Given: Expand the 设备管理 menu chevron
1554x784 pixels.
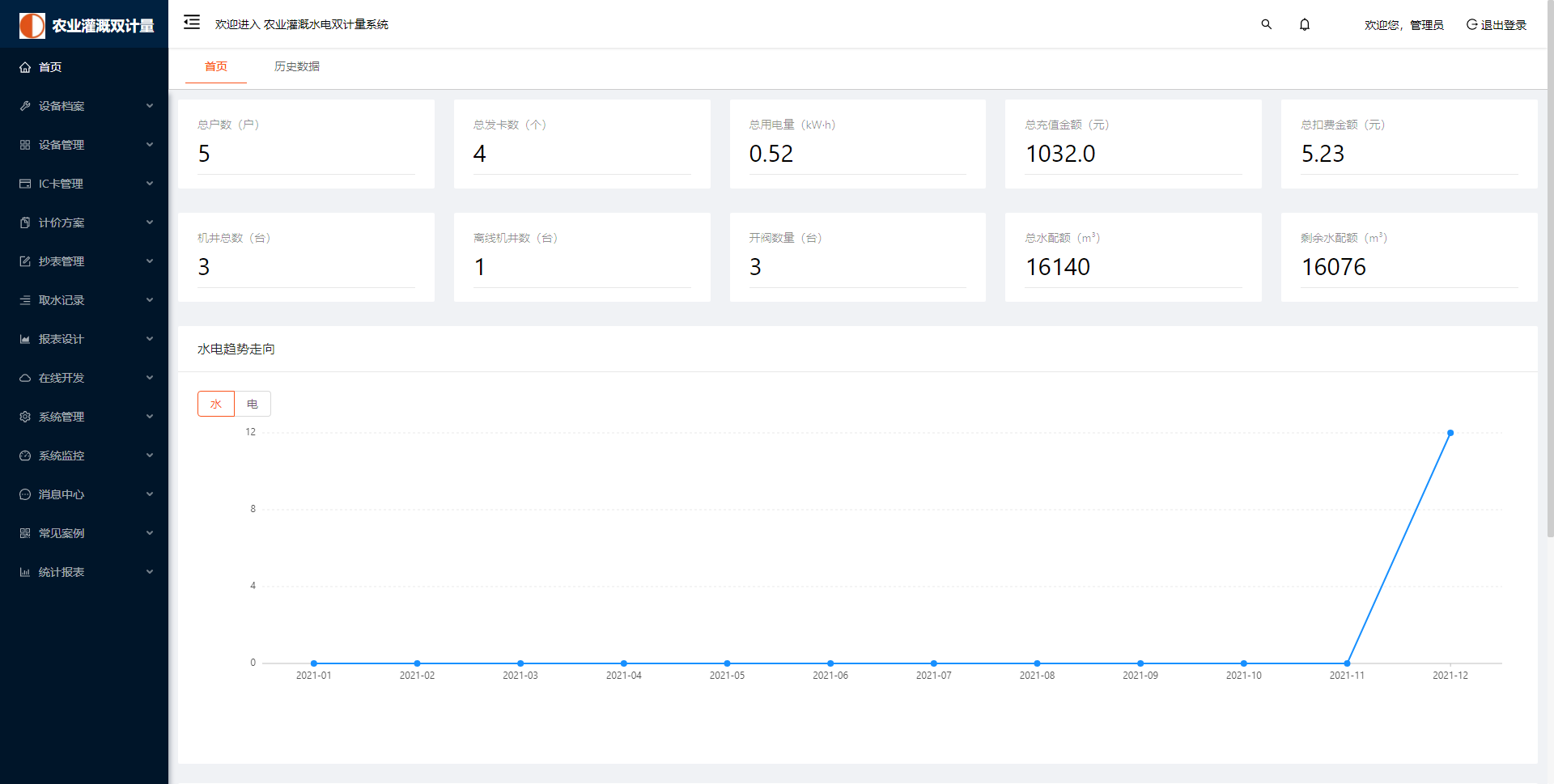Looking at the screenshot, I should [x=150, y=145].
